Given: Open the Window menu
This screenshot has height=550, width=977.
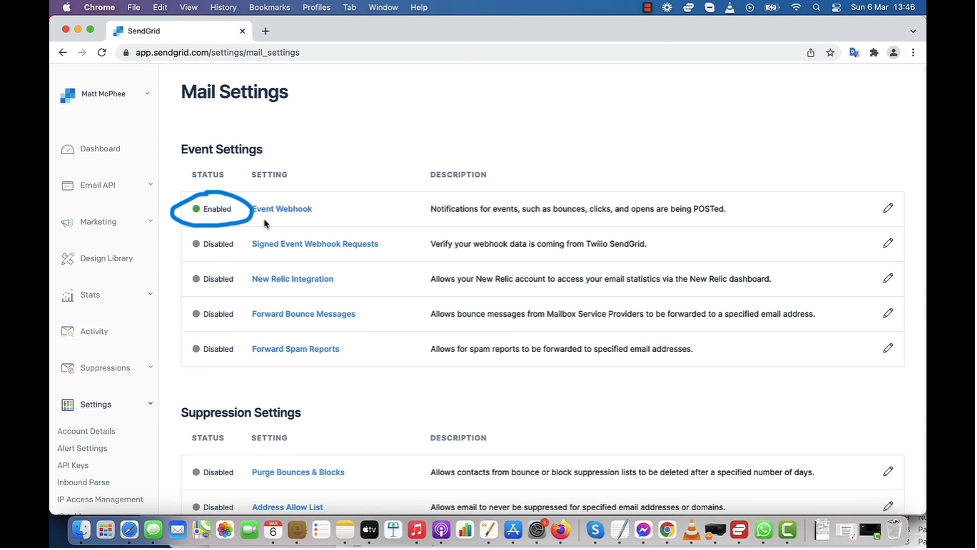Looking at the screenshot, I should (383, 7).
